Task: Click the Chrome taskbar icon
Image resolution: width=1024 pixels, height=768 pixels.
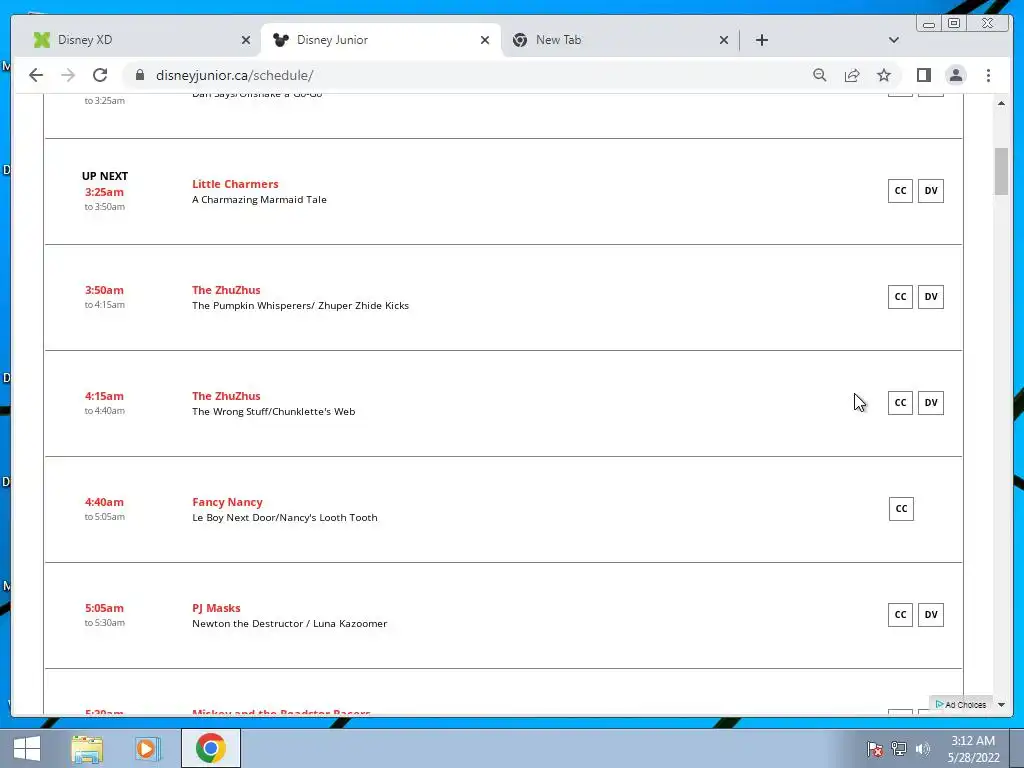Action: [210, 748]
